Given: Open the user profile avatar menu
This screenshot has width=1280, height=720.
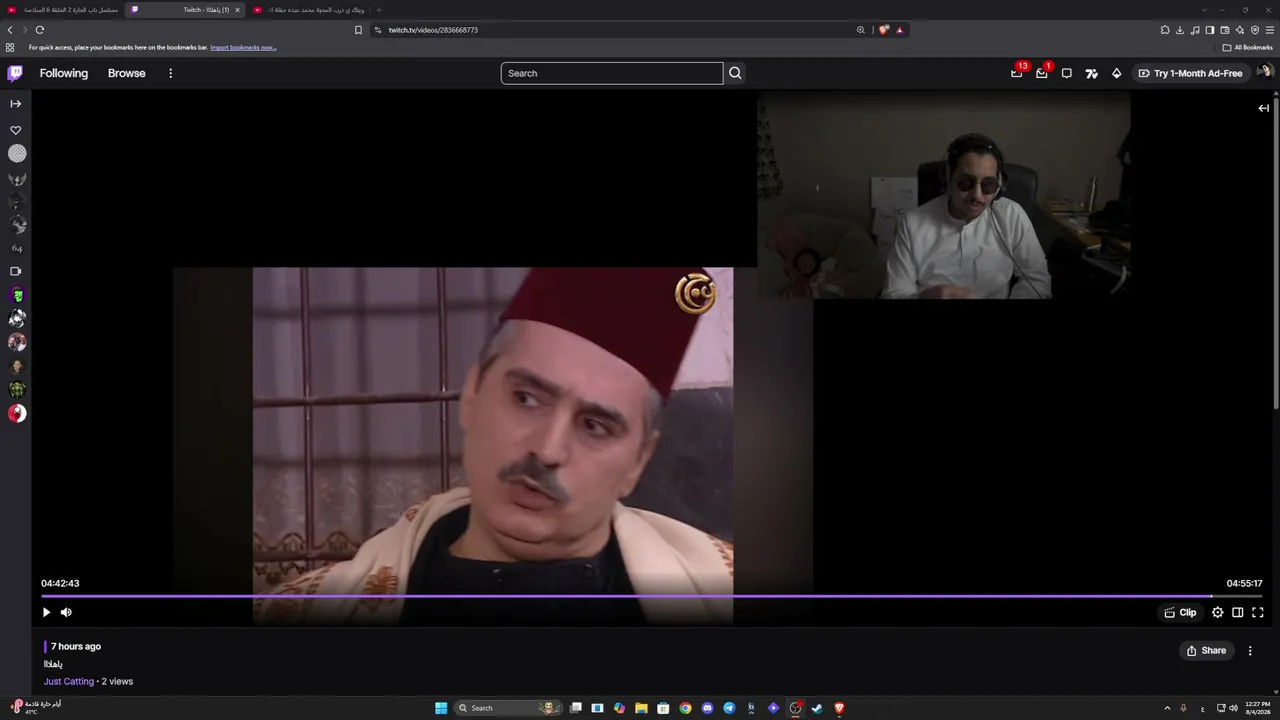Looking at the screenshot, I should (1265, 72).
